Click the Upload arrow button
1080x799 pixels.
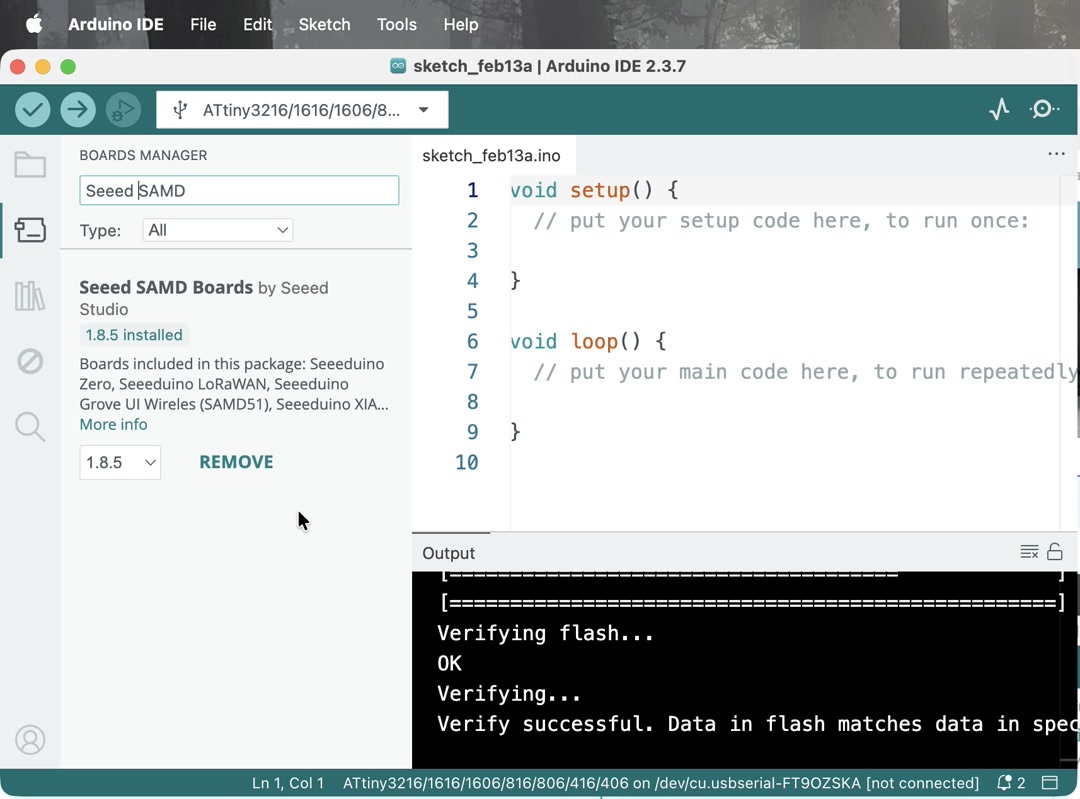click(x=78, y=110)
